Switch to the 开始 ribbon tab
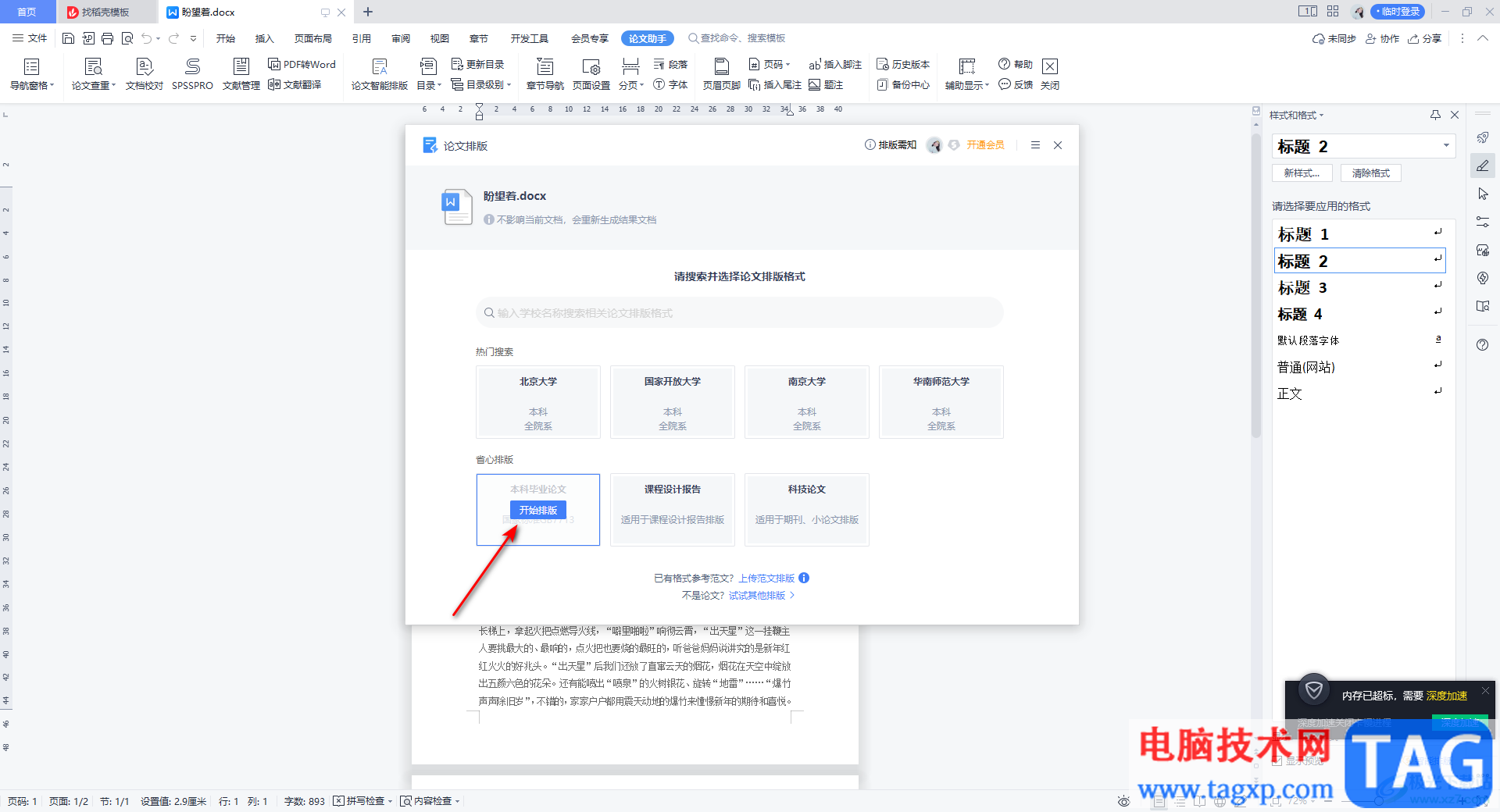 coord(226,38)
